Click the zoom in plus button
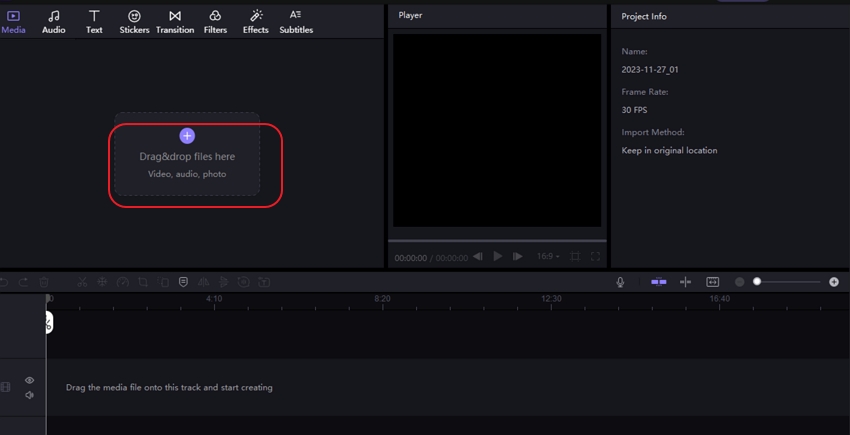850x435 pixels. click(834, 282)
